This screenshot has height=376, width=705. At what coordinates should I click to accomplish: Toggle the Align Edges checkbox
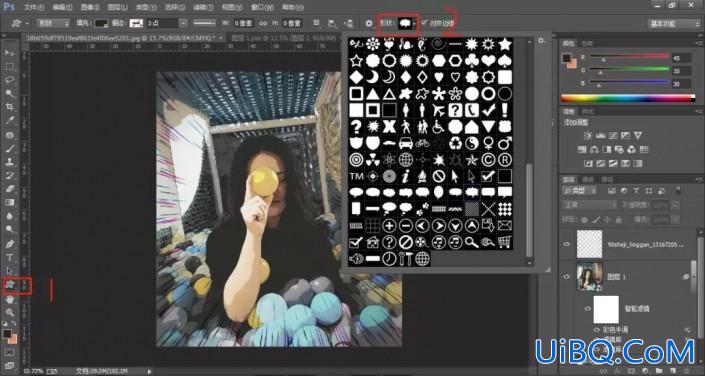click(x=424, y=22)
